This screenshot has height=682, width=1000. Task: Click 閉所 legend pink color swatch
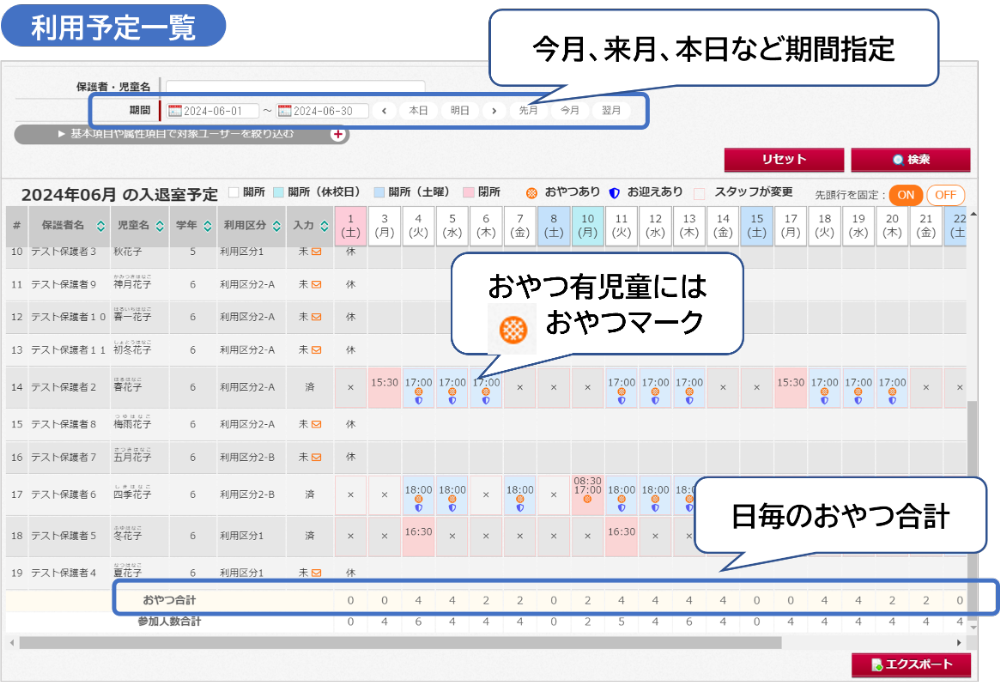[x=469, y=192]
